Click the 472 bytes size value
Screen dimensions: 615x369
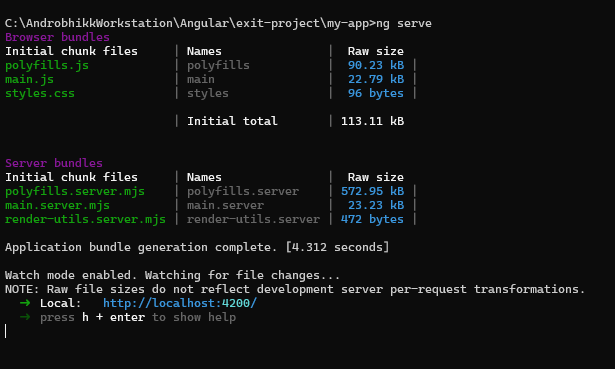click(372, 219)
